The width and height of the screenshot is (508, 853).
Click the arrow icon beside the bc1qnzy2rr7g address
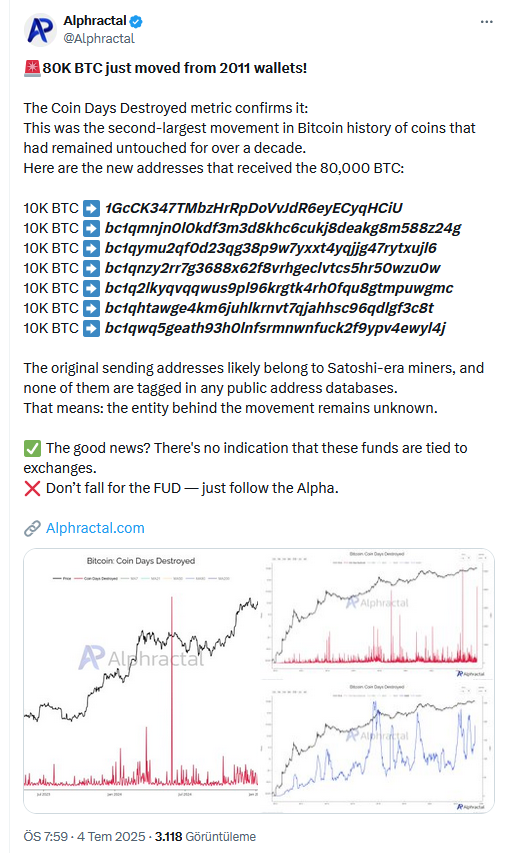(x=91, y=268)
